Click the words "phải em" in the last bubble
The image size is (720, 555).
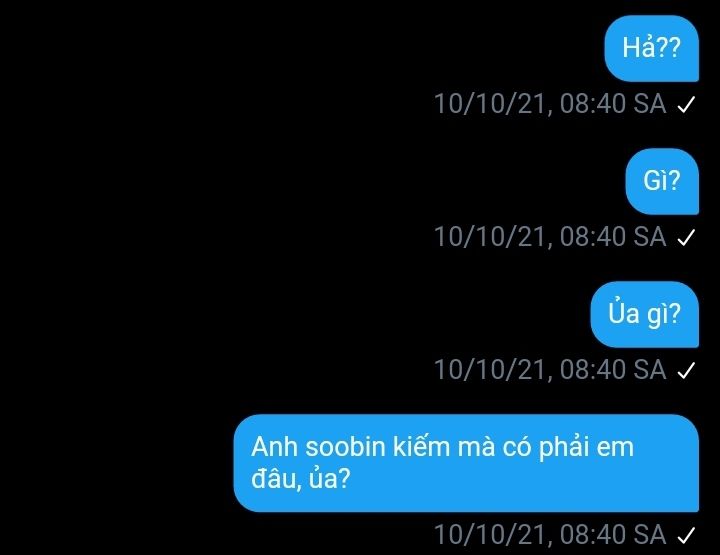pyautogui.click(x=586, y=448)
